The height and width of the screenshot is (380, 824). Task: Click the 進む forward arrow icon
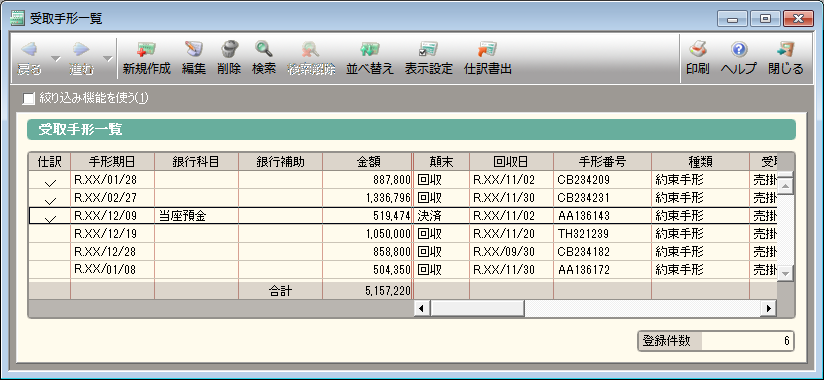pos(81,50)
